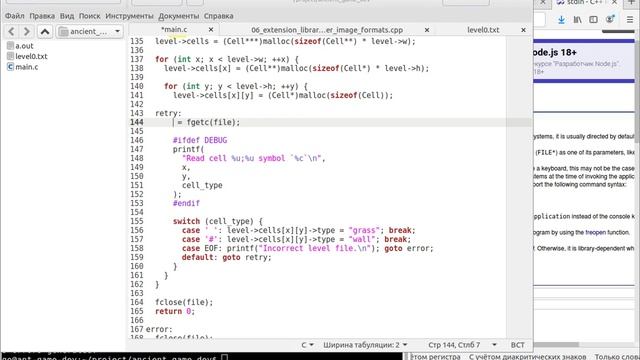Go back in file browser panel
The width and height of the screenshot is (640, 360).
click(11, 31)
